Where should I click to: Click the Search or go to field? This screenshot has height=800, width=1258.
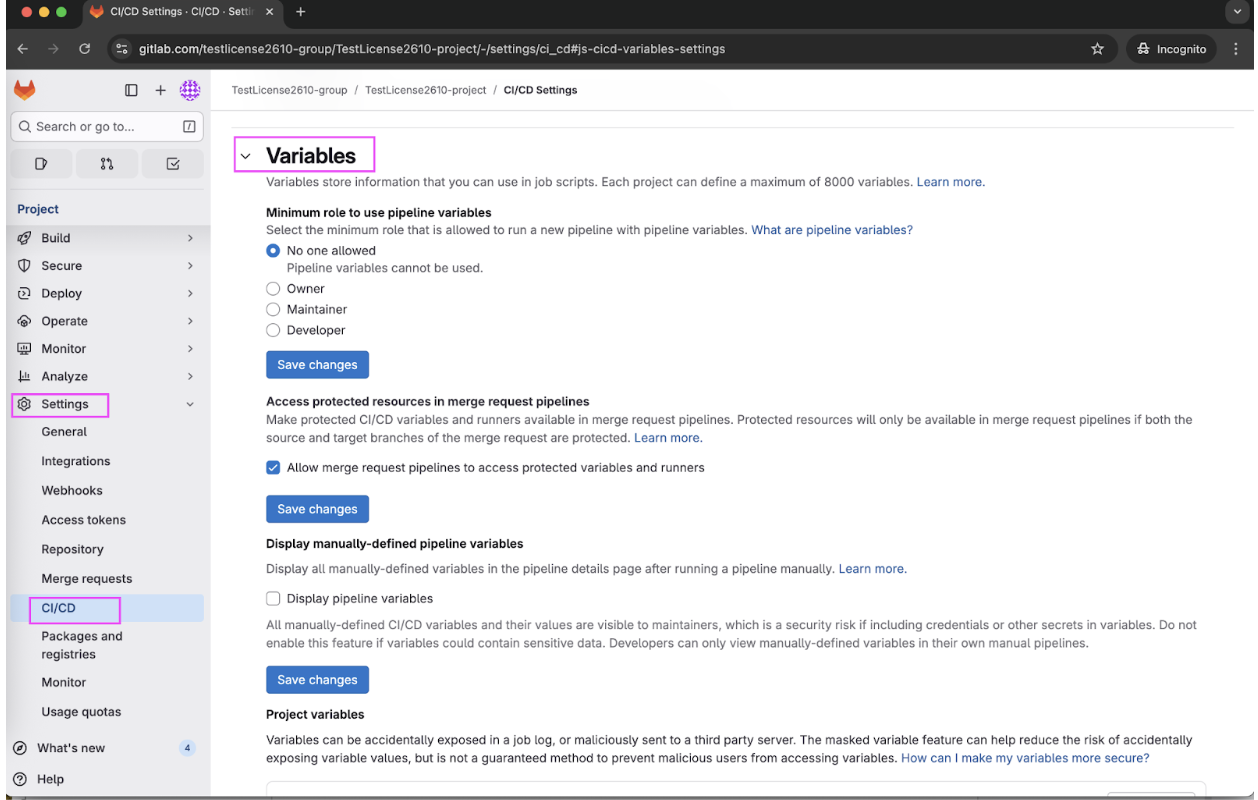[x=107, y=126]
